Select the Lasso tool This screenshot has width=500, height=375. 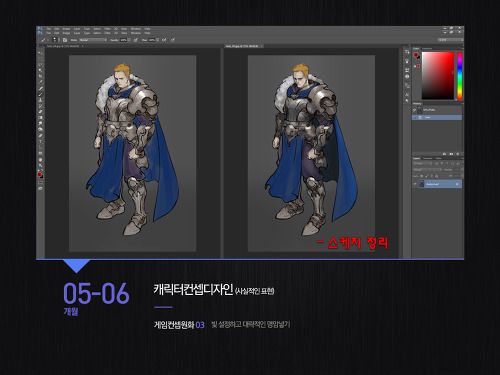[41, 65]
